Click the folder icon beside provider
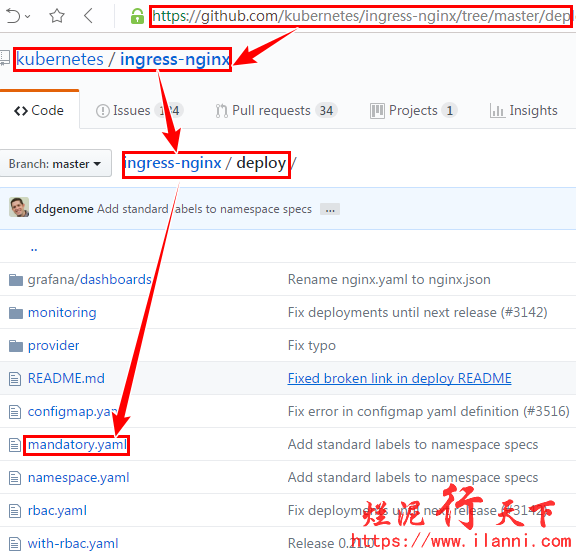The width and height of the screenshot is (576, 552). coord(16,346)
